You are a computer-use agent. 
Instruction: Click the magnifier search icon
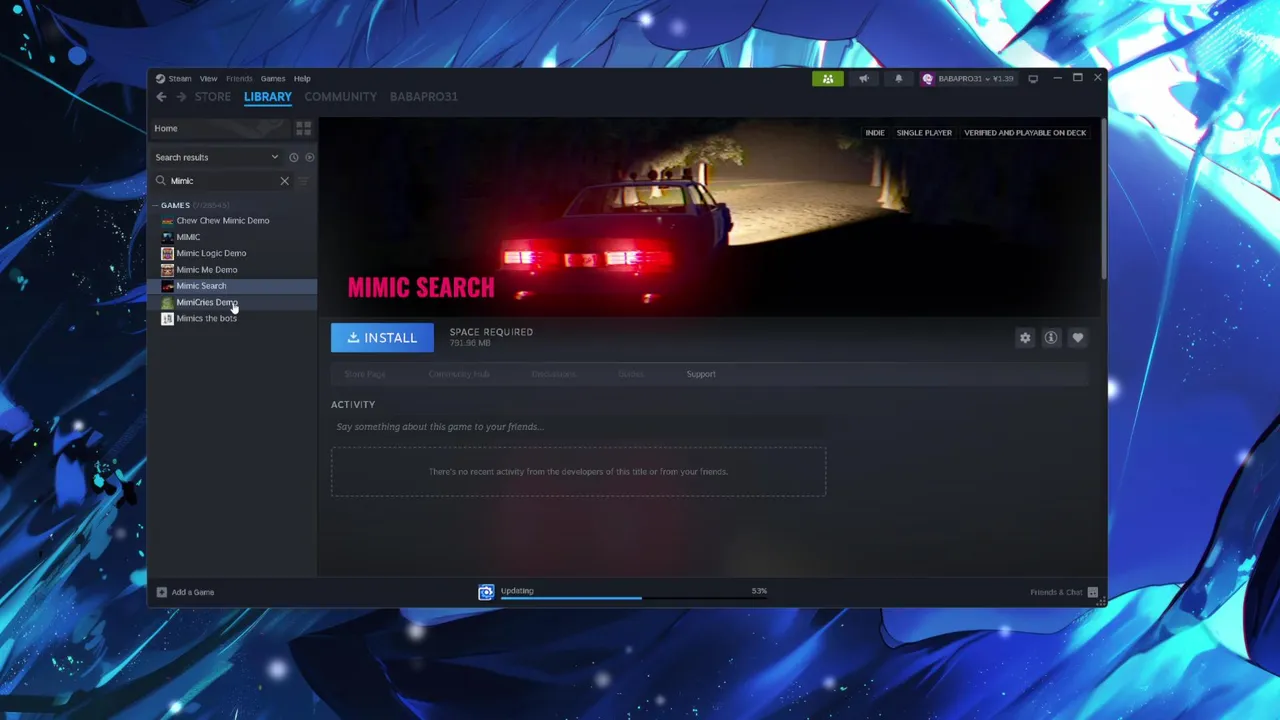[160, 181]
